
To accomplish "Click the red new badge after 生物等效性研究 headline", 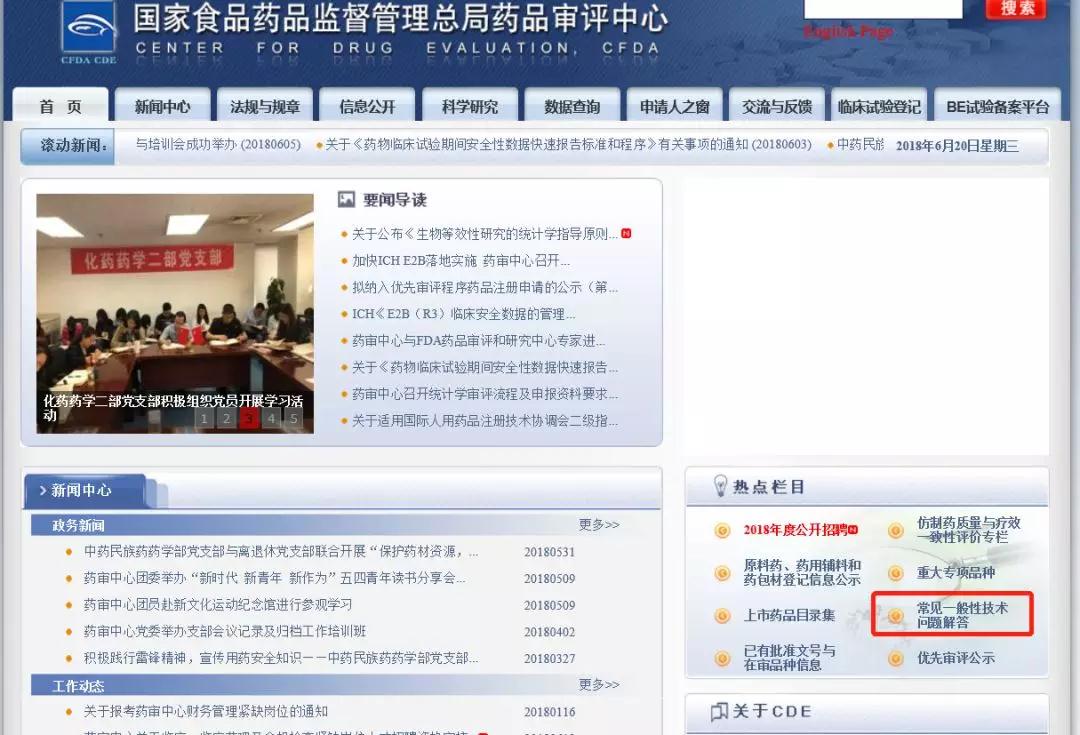I will (x=626, y=234).
